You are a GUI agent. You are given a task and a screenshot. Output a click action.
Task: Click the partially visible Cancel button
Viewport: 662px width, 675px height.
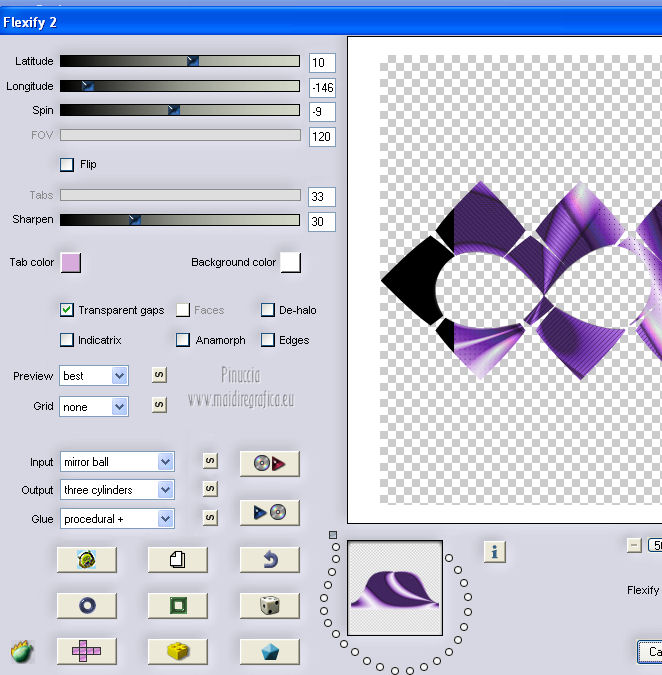point(650,652)
